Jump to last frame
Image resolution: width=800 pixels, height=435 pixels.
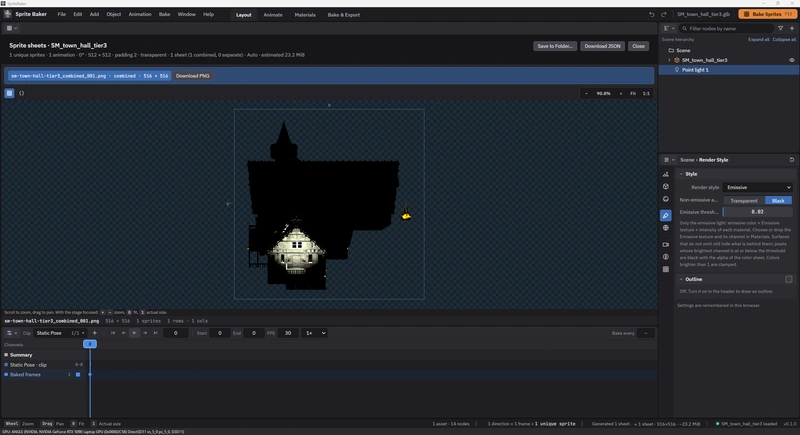156,333
